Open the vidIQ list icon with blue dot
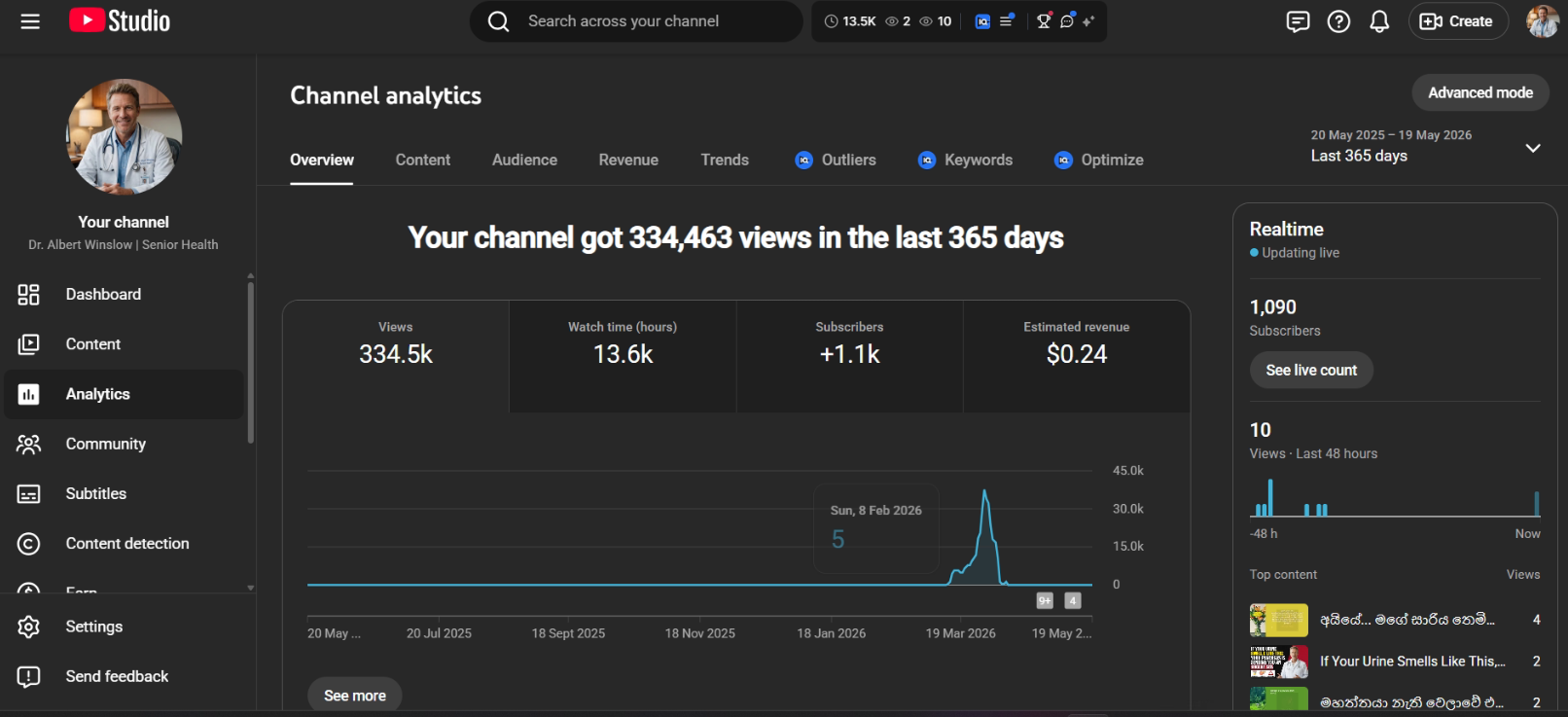The height and width of the screenshot is (717, 1568). [x=1007, y=20]
